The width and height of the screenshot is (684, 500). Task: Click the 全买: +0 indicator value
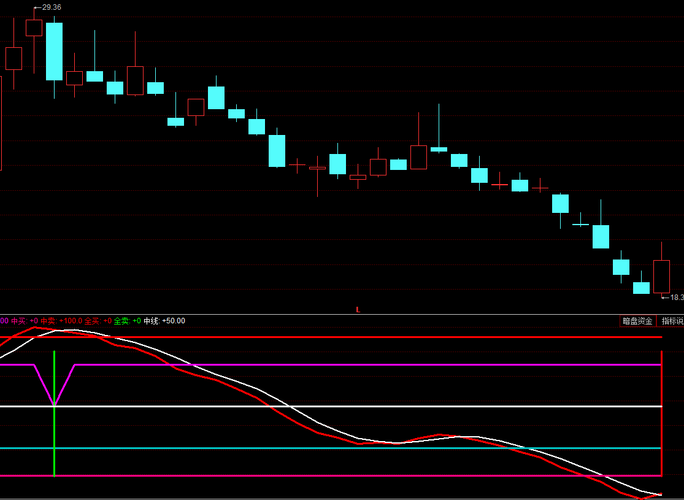[98, 321]
